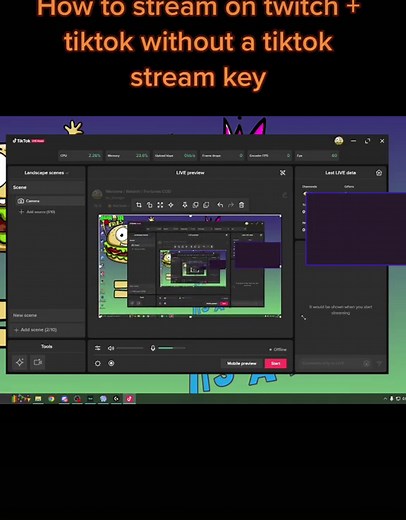Click the expand icon in LIVE preview header
Image resolution: width=406 pixels, height=520 pixels.
pyautogui.click(x=283, y=173)
